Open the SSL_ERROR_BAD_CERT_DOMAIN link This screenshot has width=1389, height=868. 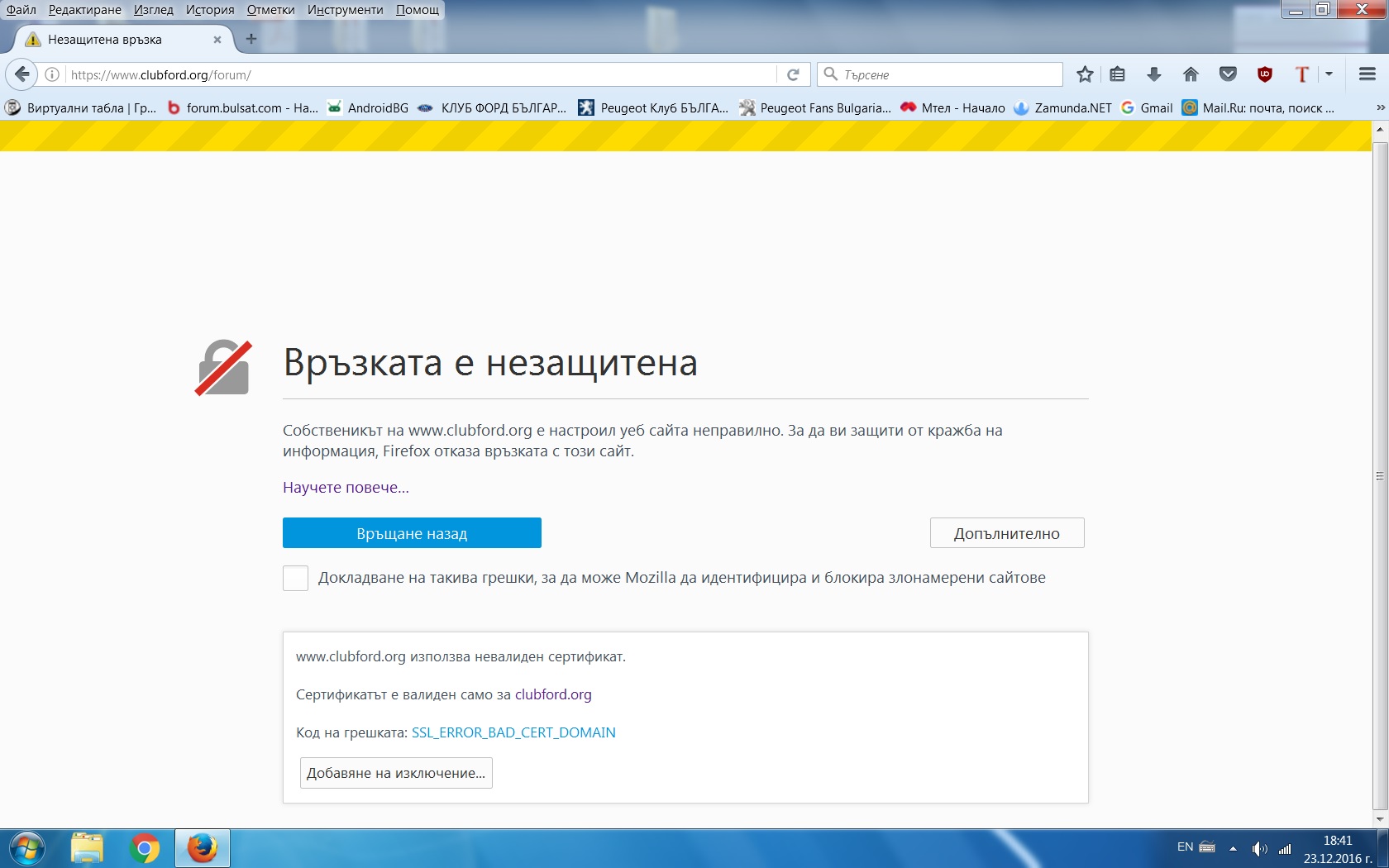point(513,732)
